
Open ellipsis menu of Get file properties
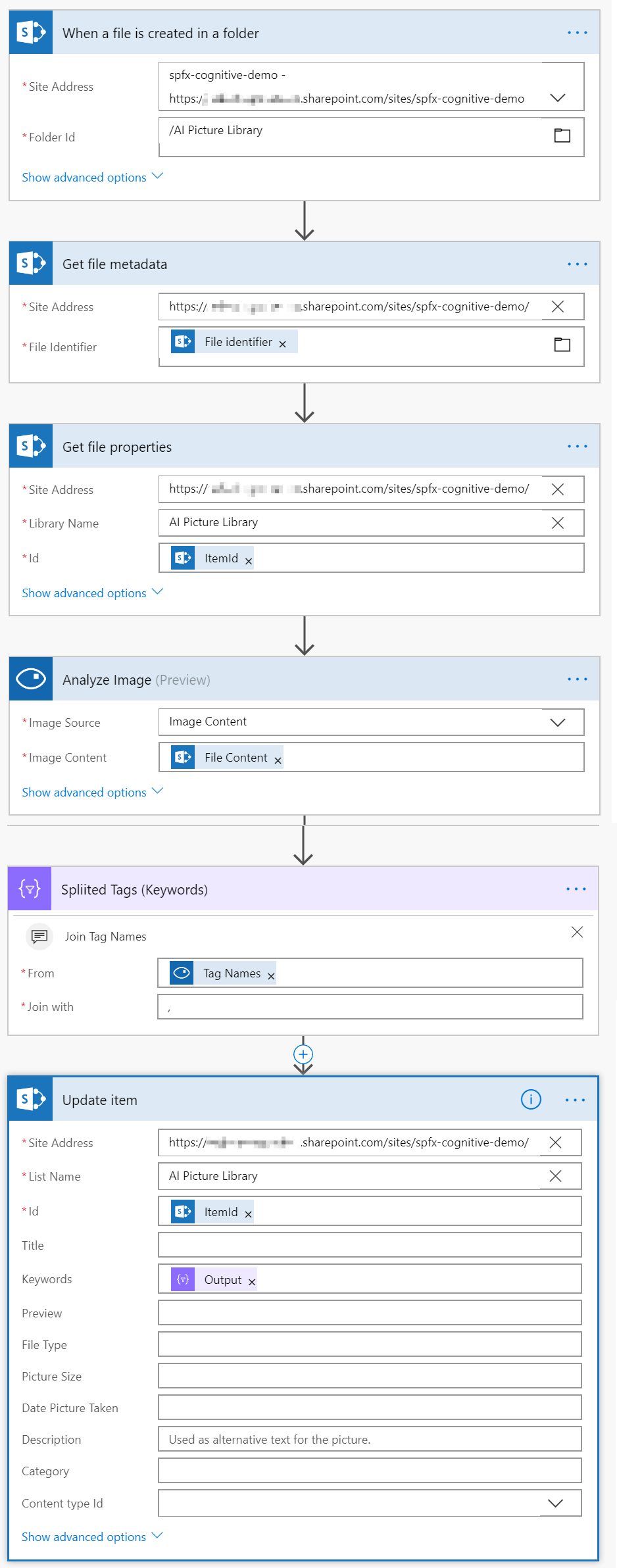coord(578,447)
